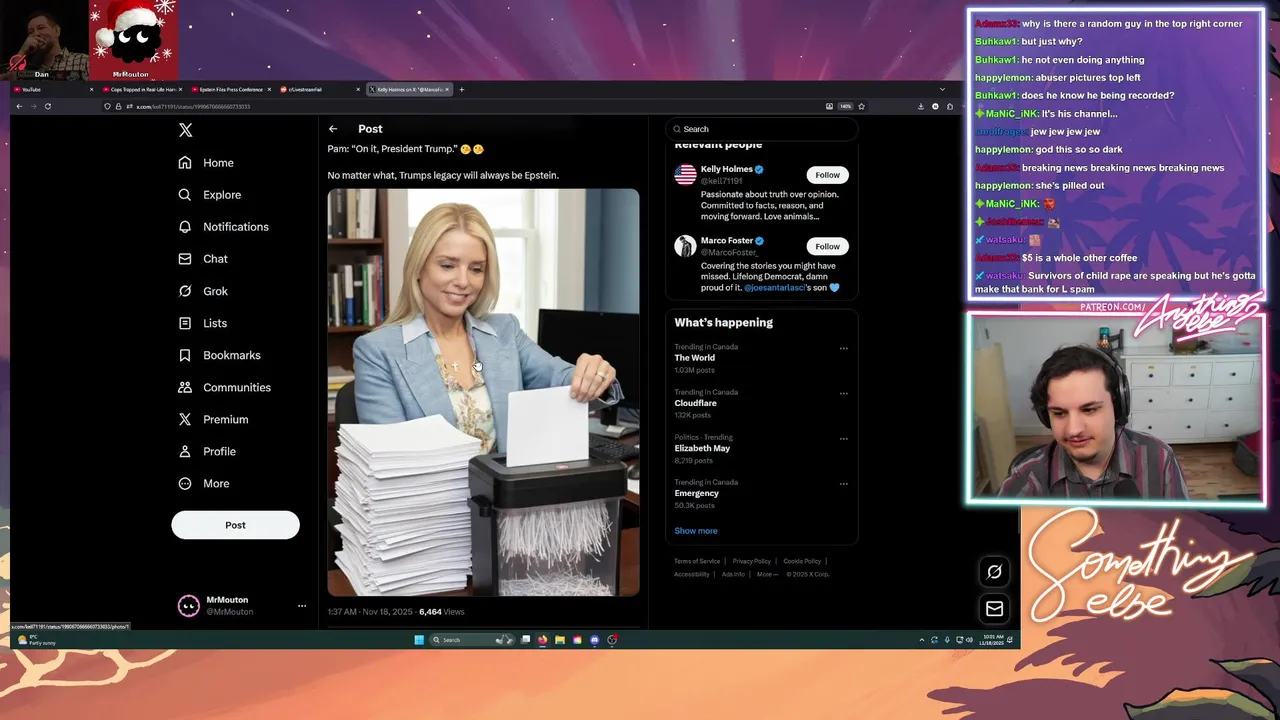Click Show more under What's happening
1280x720 pixels.
click(696, 531)
